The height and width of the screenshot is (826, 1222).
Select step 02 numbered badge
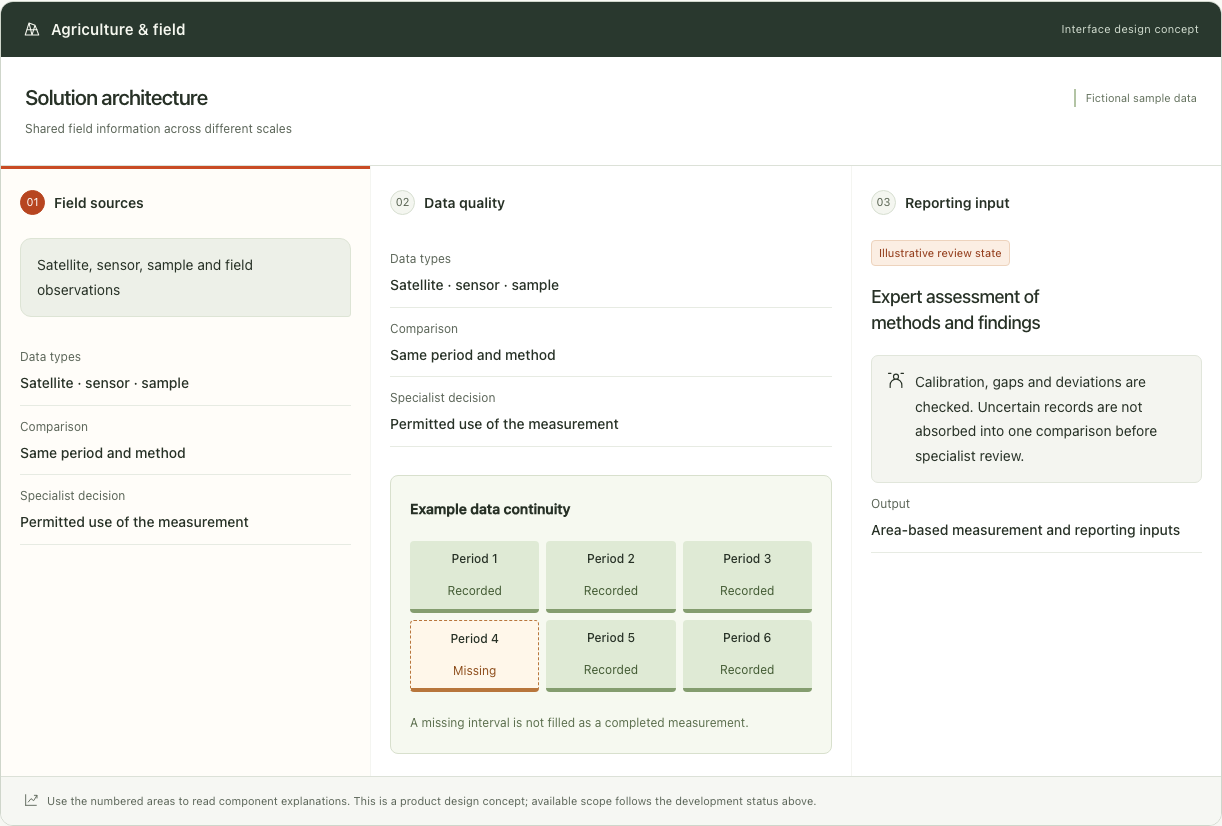click(x=402, y=203)
